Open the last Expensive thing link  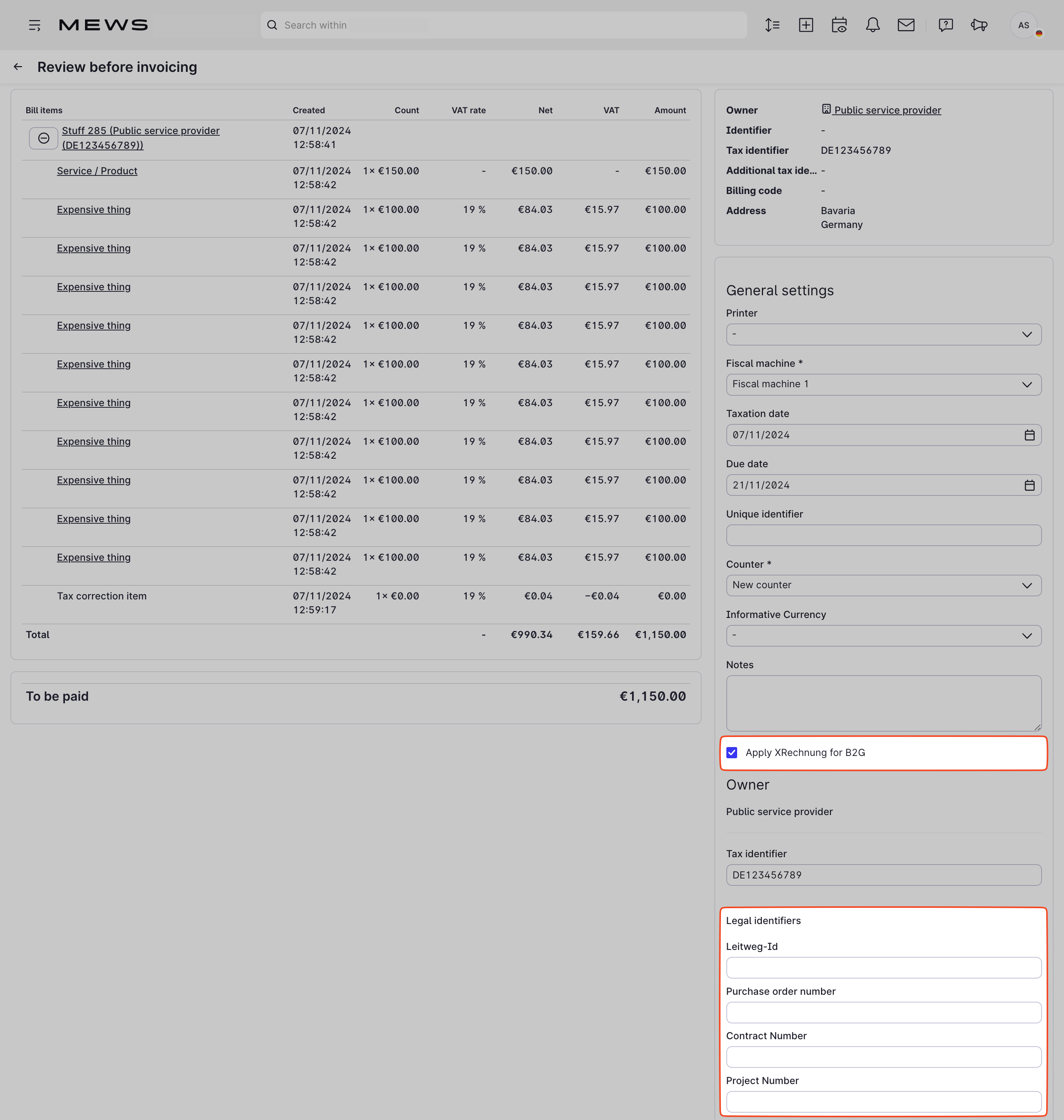point(93,557)
